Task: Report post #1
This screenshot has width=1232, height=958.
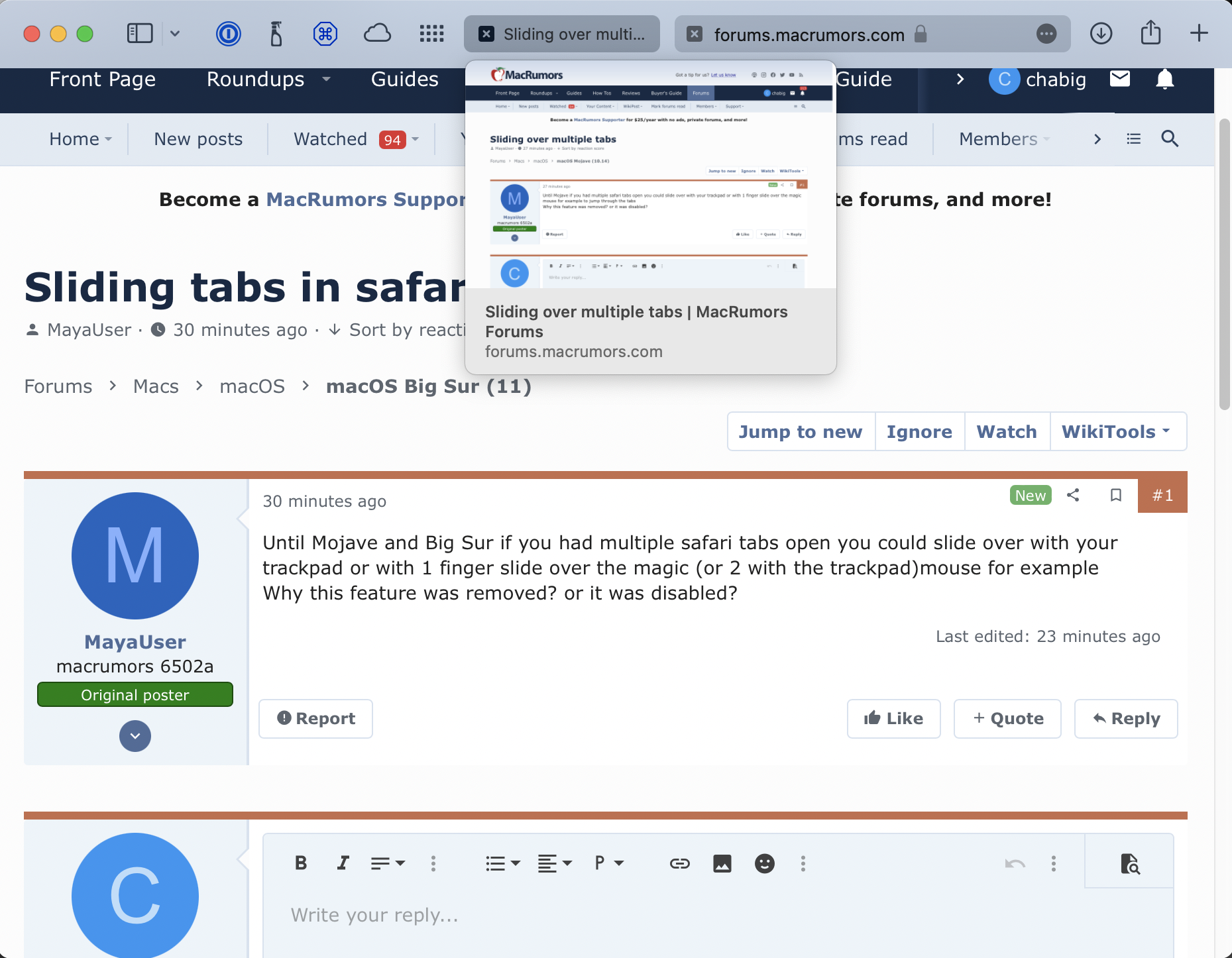Action: tap(315, 719)
